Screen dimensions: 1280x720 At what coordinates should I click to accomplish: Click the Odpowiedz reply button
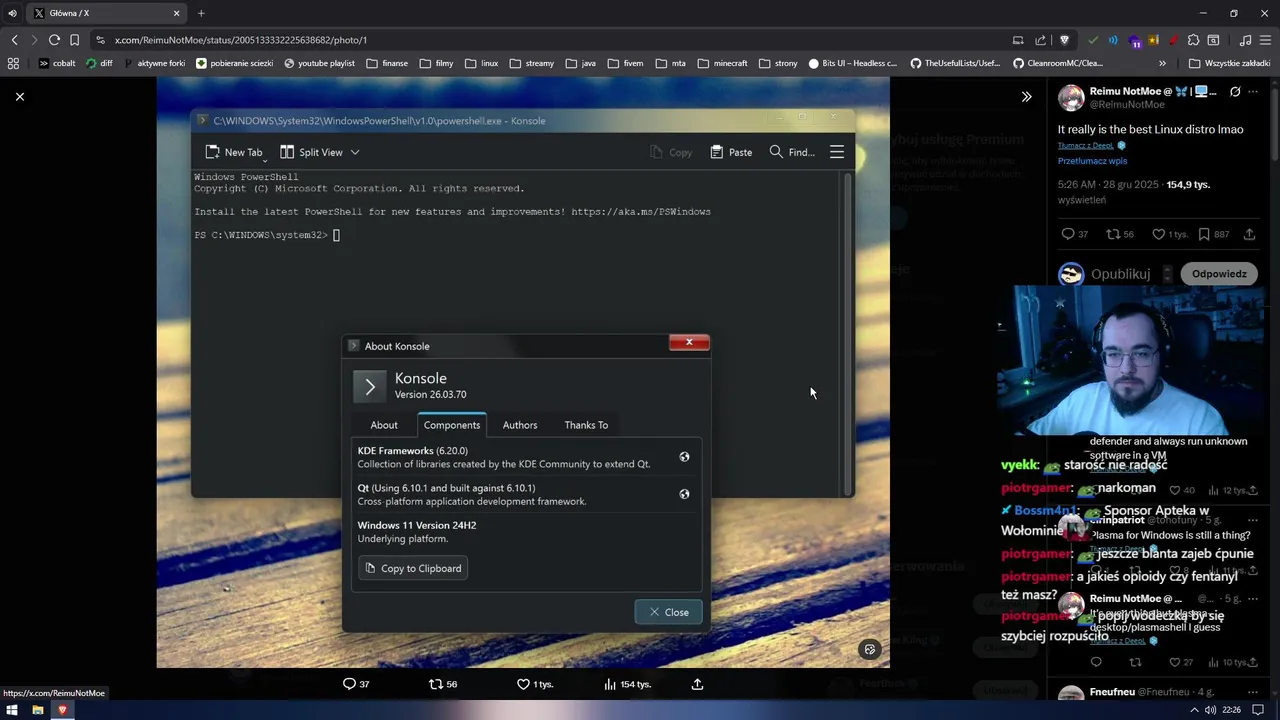coord(1219,274)
